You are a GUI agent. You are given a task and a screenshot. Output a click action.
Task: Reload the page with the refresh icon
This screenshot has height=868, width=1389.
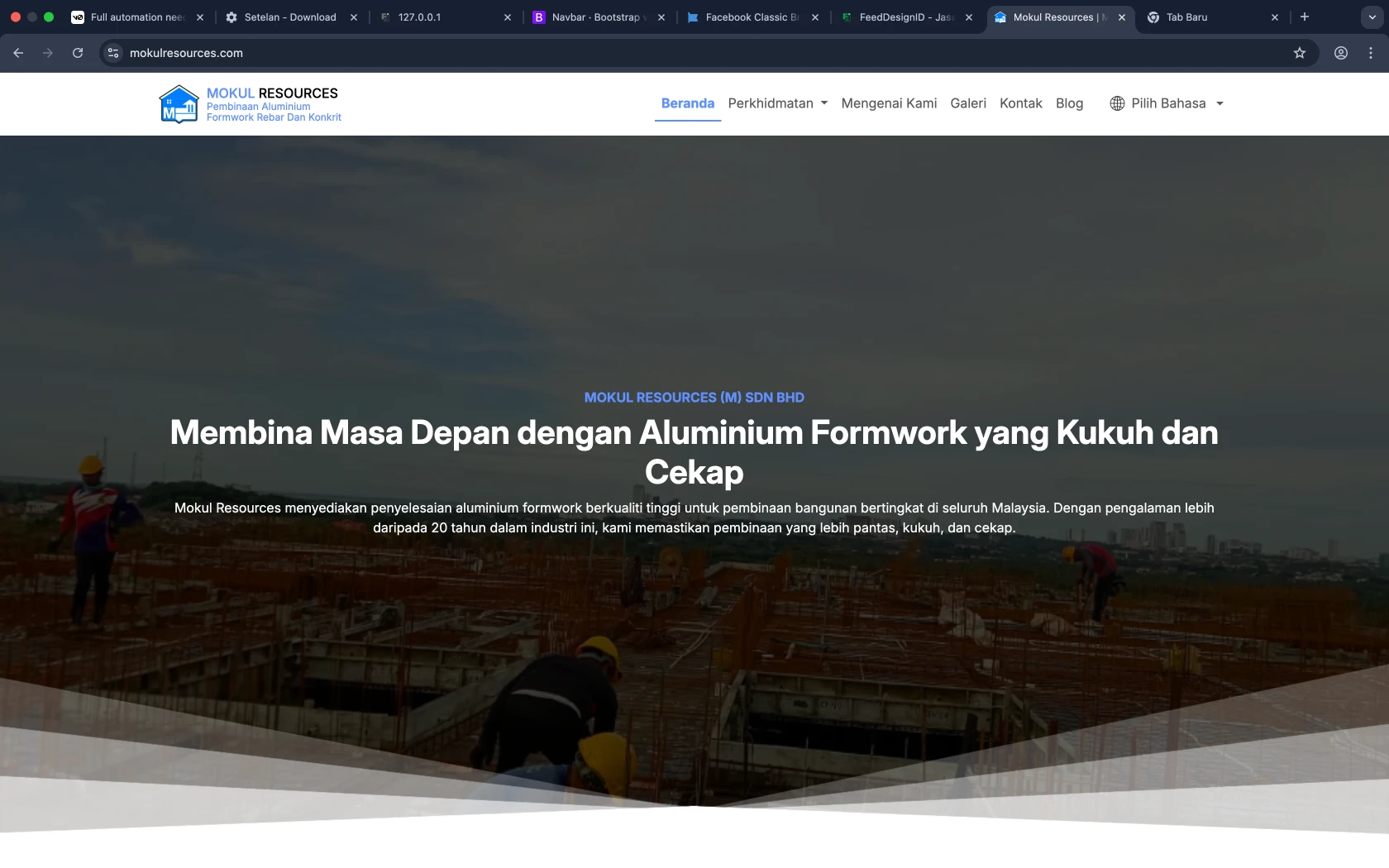pos(78,53)
